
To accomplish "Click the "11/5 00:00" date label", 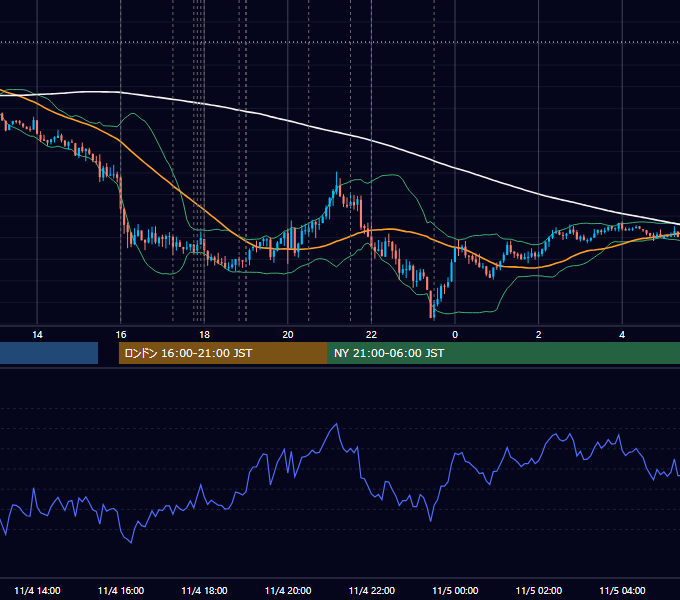I will coord(455,590).
